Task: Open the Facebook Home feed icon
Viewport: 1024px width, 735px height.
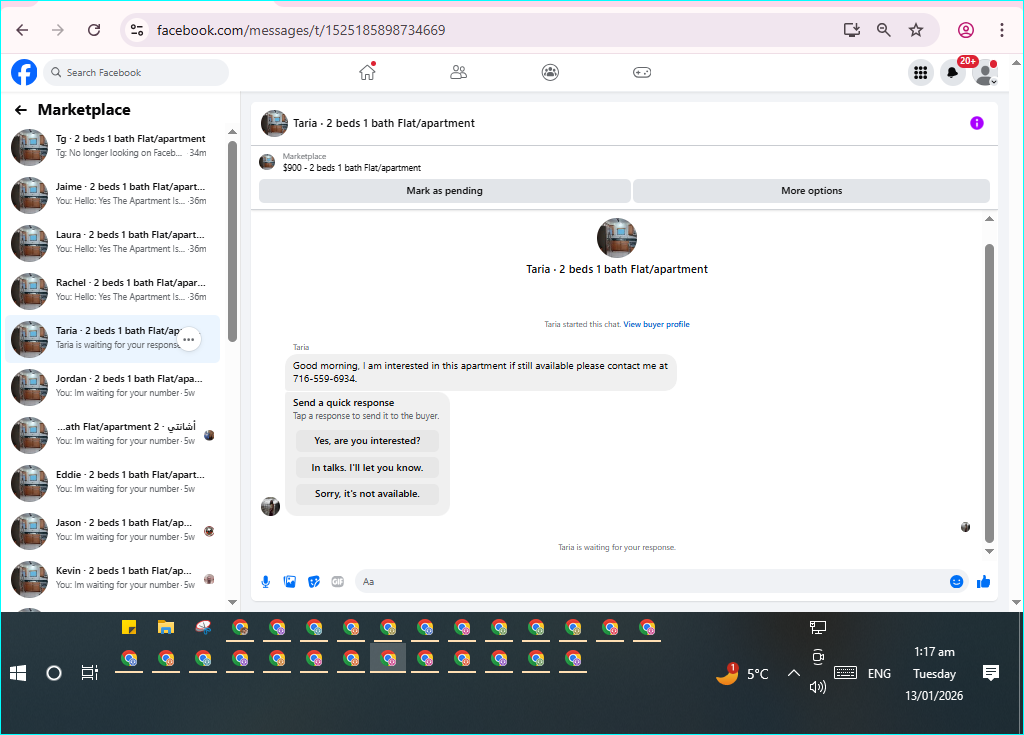Action: click(368, 72)
